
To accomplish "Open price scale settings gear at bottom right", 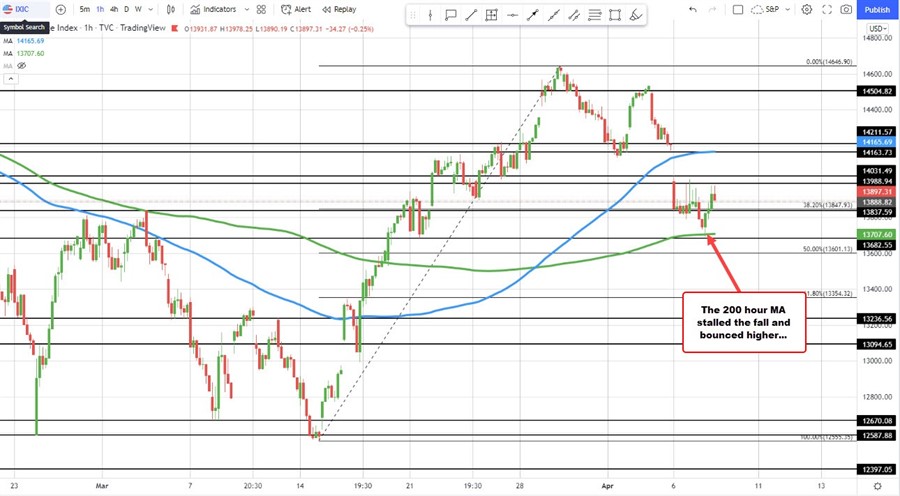I will tap(877, 486).
